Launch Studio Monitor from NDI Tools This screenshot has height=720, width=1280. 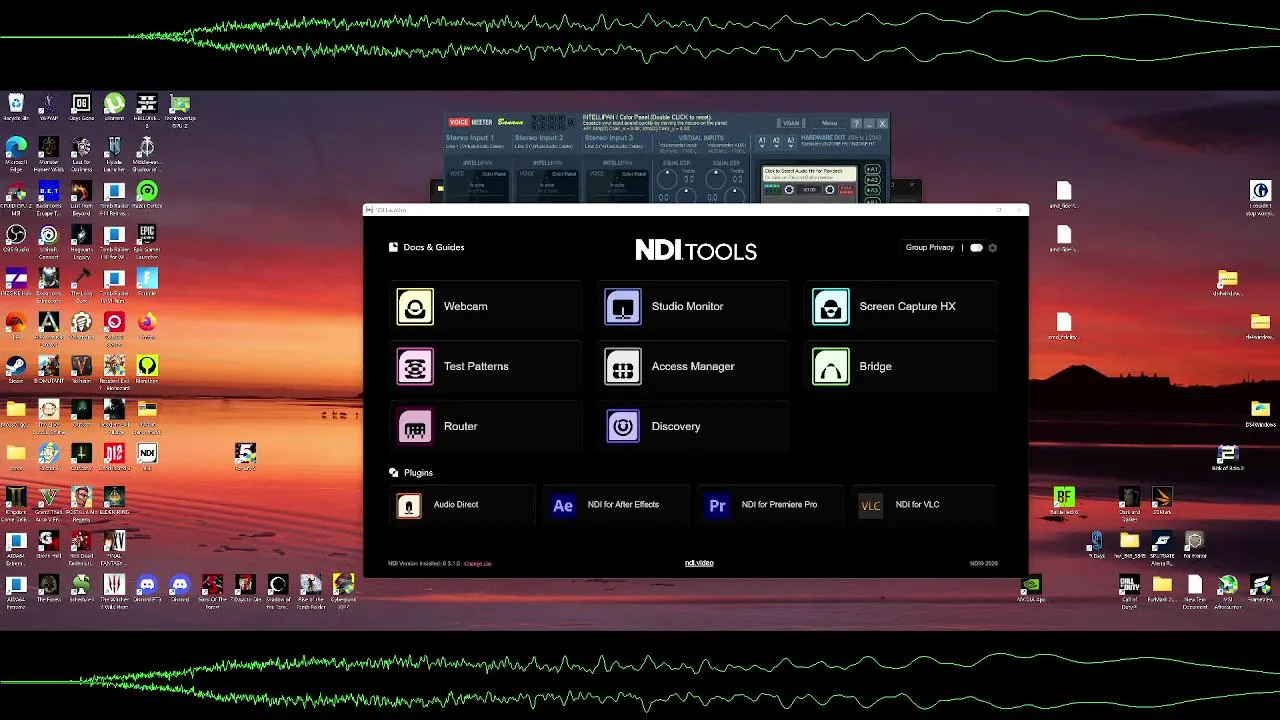(694, 306)
